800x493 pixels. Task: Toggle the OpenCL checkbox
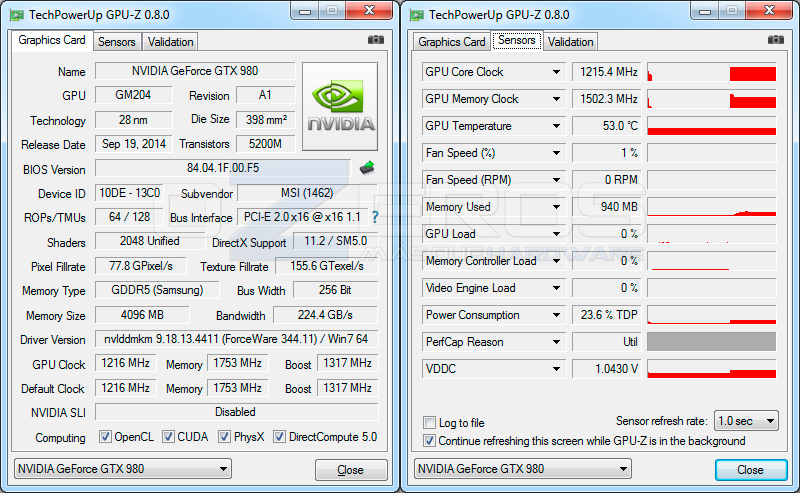point(105,437)
